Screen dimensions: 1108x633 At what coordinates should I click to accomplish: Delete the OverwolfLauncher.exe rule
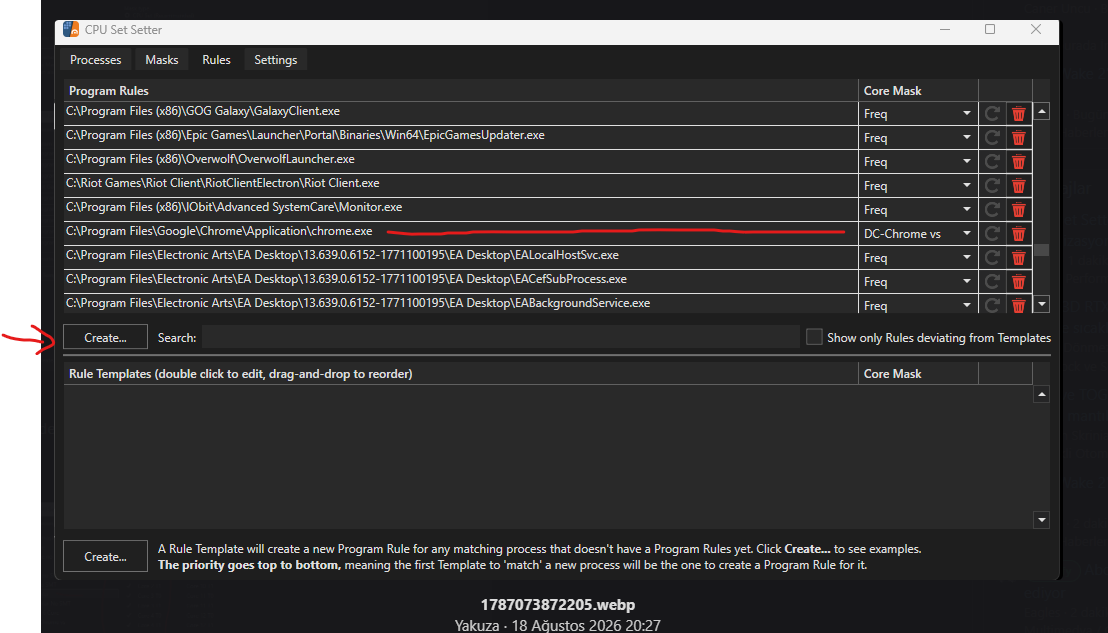tap(1018, 162)
